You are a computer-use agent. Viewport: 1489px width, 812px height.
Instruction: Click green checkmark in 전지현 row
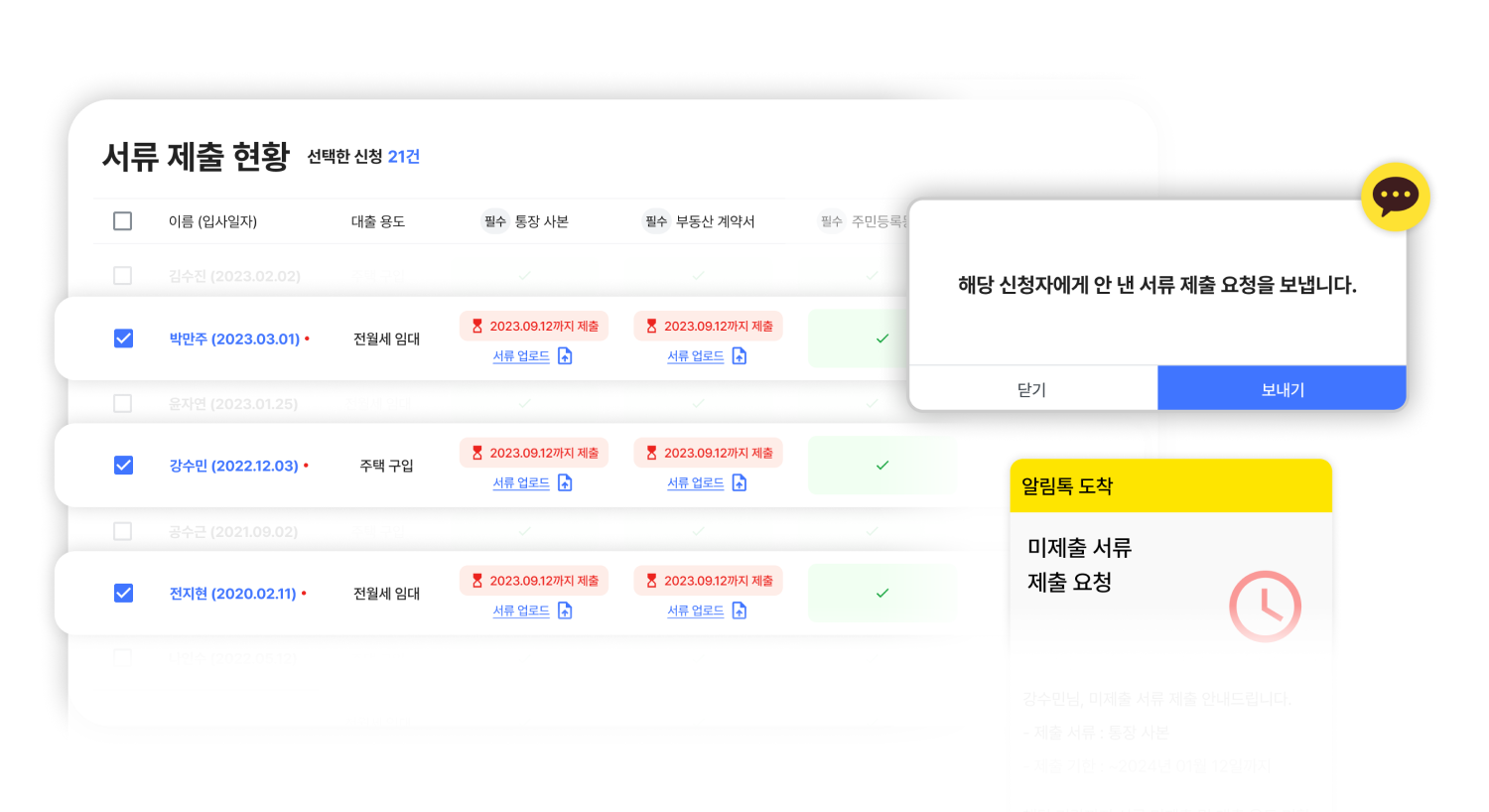[x=882, y=593]
